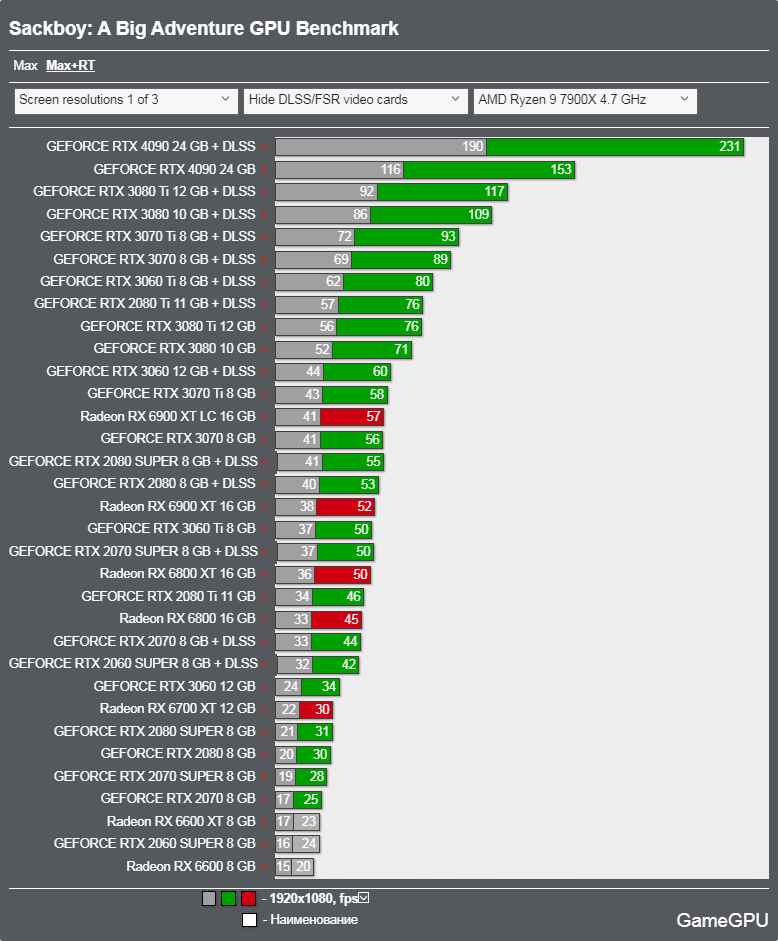Remove GEFORCE RTX 3070 Ti 8 GB row via red X
This screenshot has width=778, height=941.
(263, 394)
